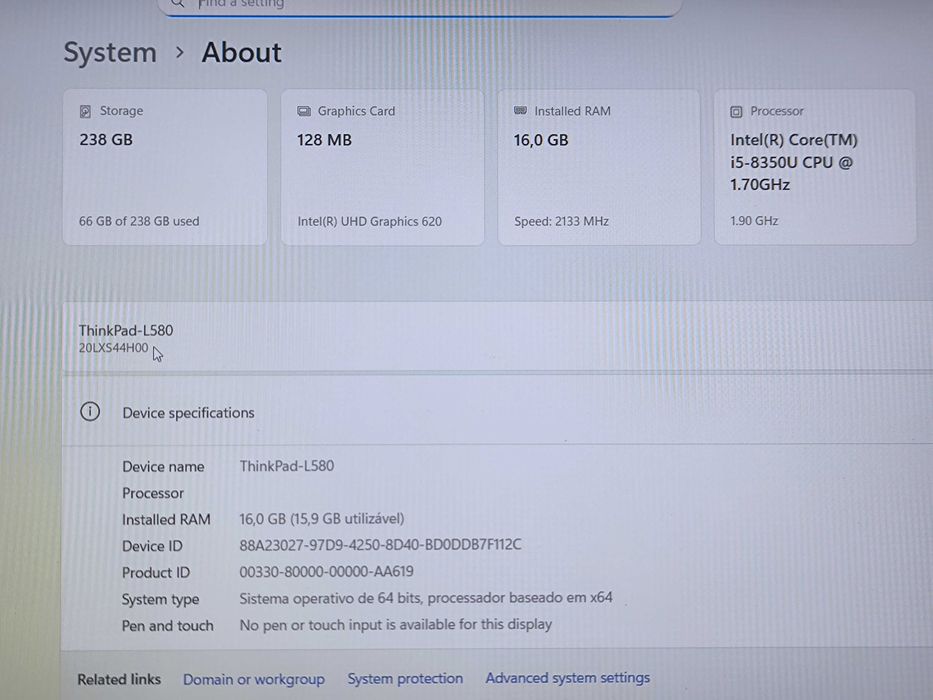The width and height of the screenshot is (933, 700).
Task: Select Product ID value 00330-80000-00000-AA619
Action: tap(326, 571)
